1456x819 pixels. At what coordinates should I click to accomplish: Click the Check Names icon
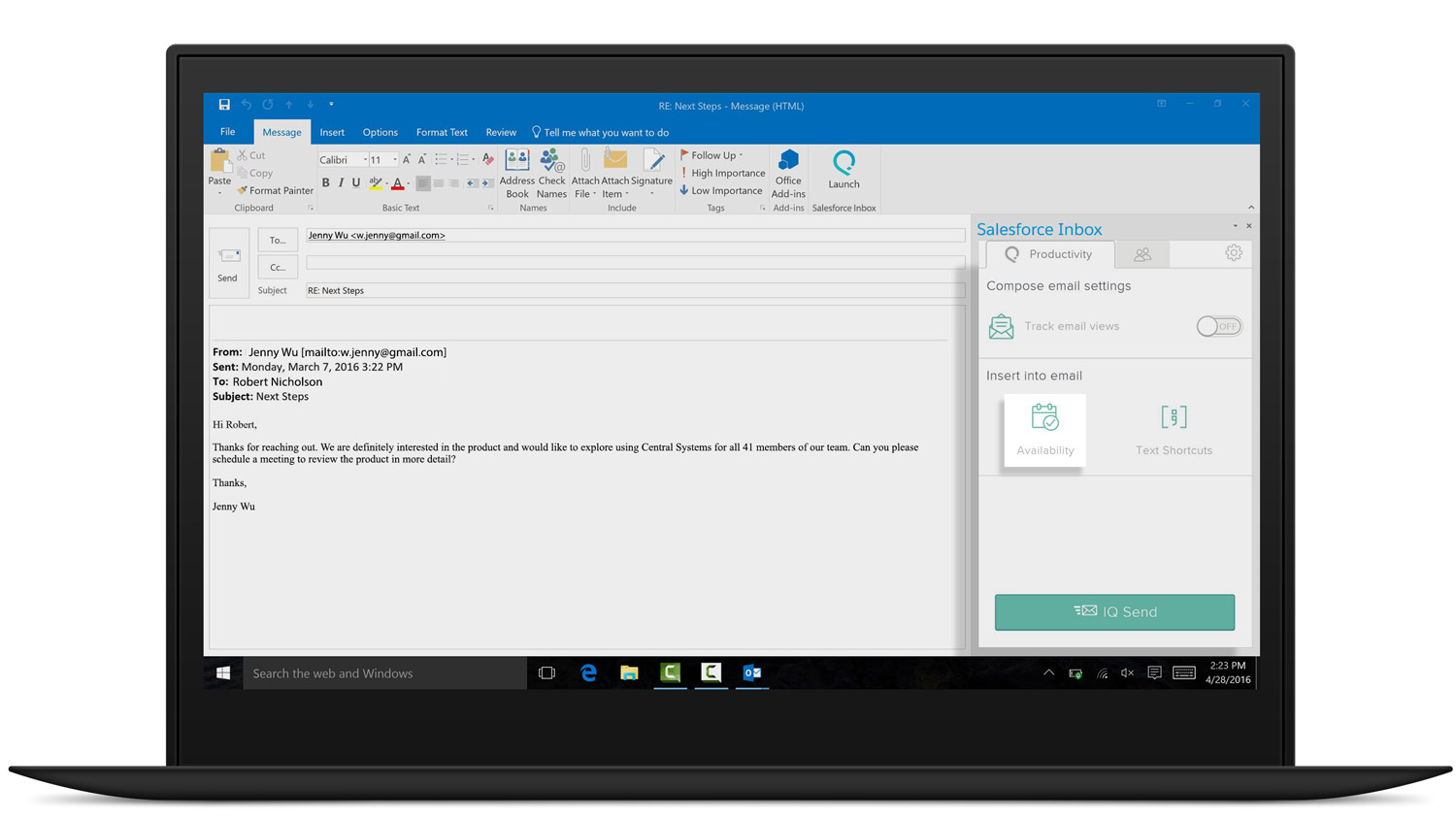pyautogui.click(x=551, y=174)
